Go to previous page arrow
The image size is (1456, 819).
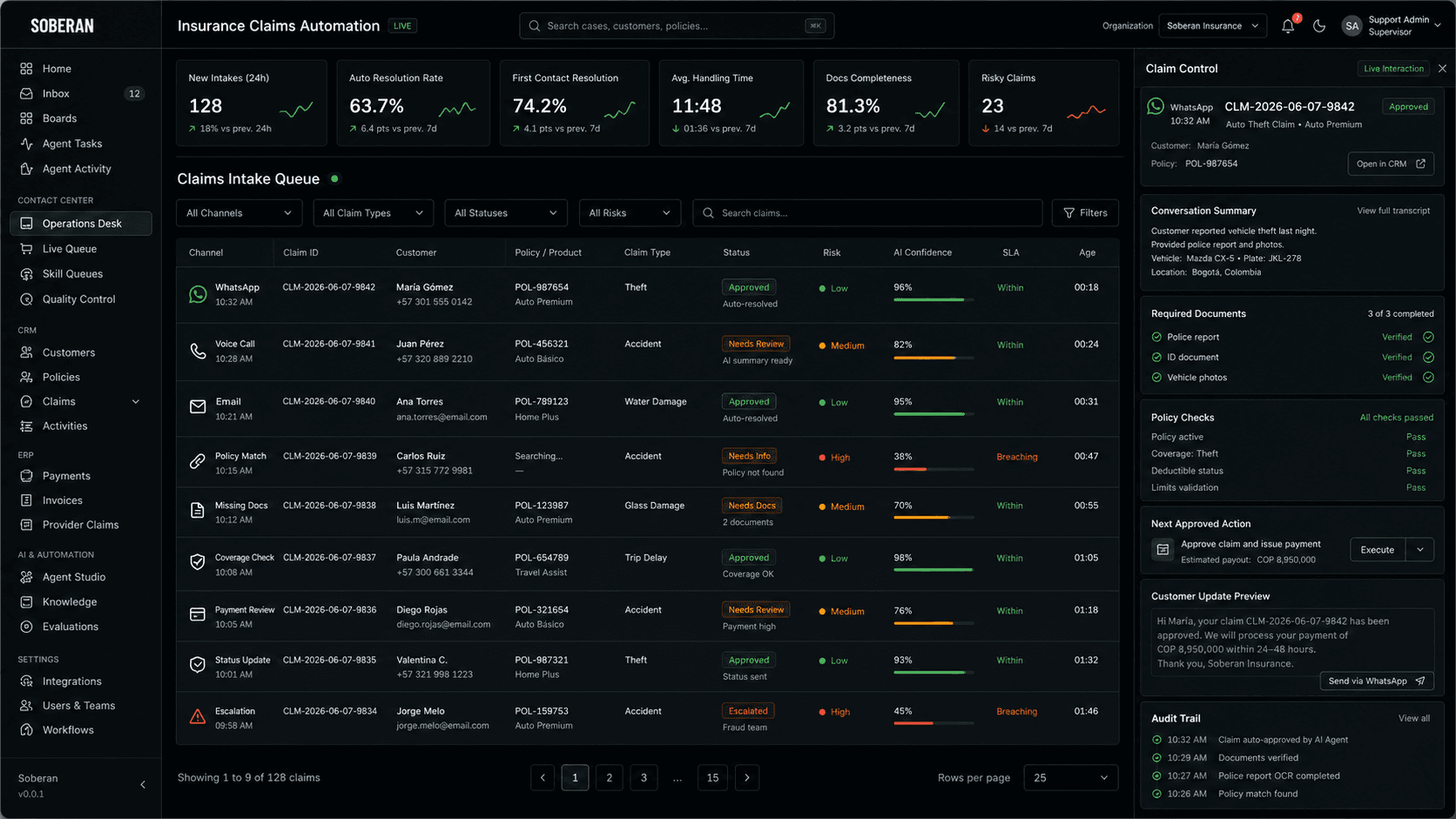click(x=543, y=778)
